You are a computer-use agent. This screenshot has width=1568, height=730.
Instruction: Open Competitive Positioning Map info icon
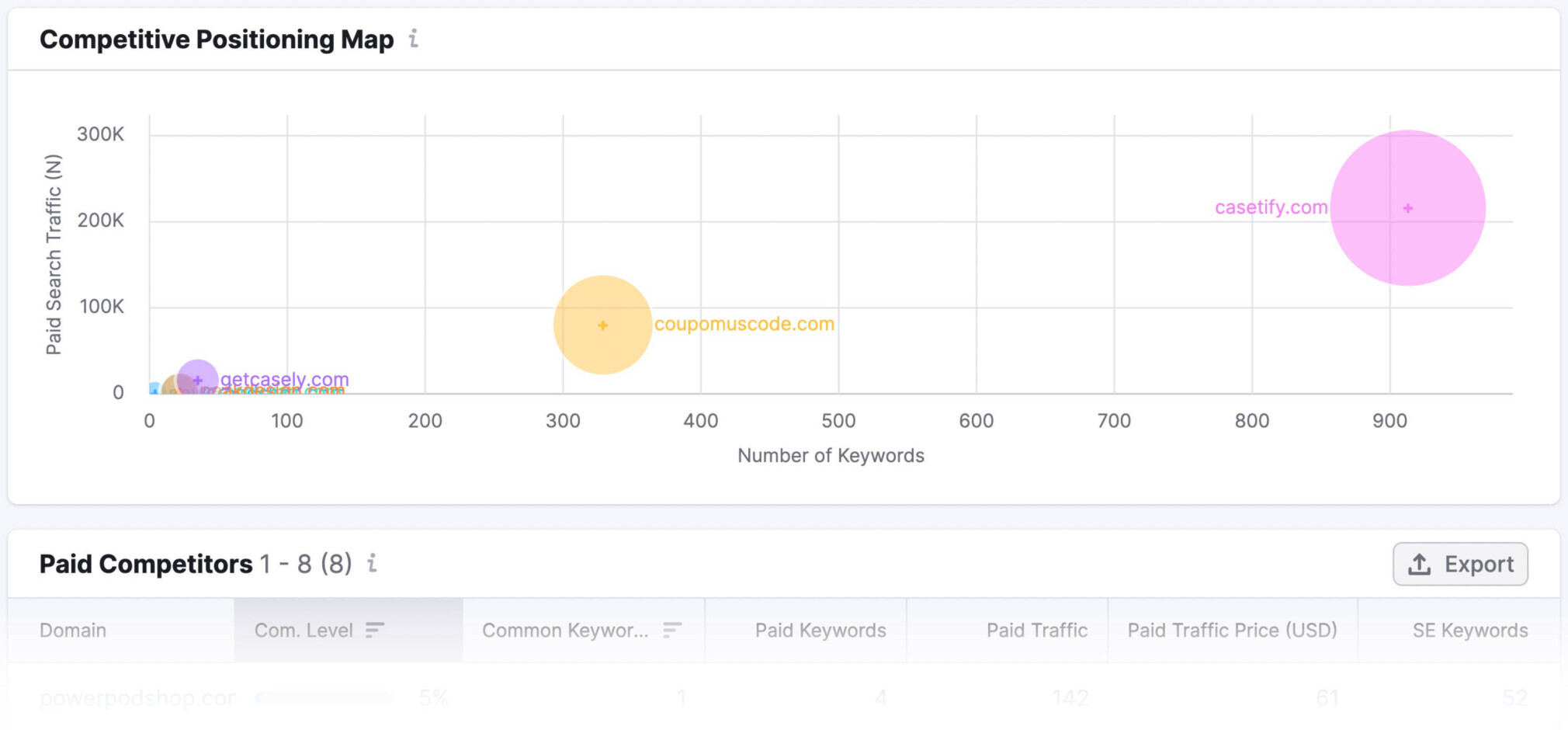(414, 39)
